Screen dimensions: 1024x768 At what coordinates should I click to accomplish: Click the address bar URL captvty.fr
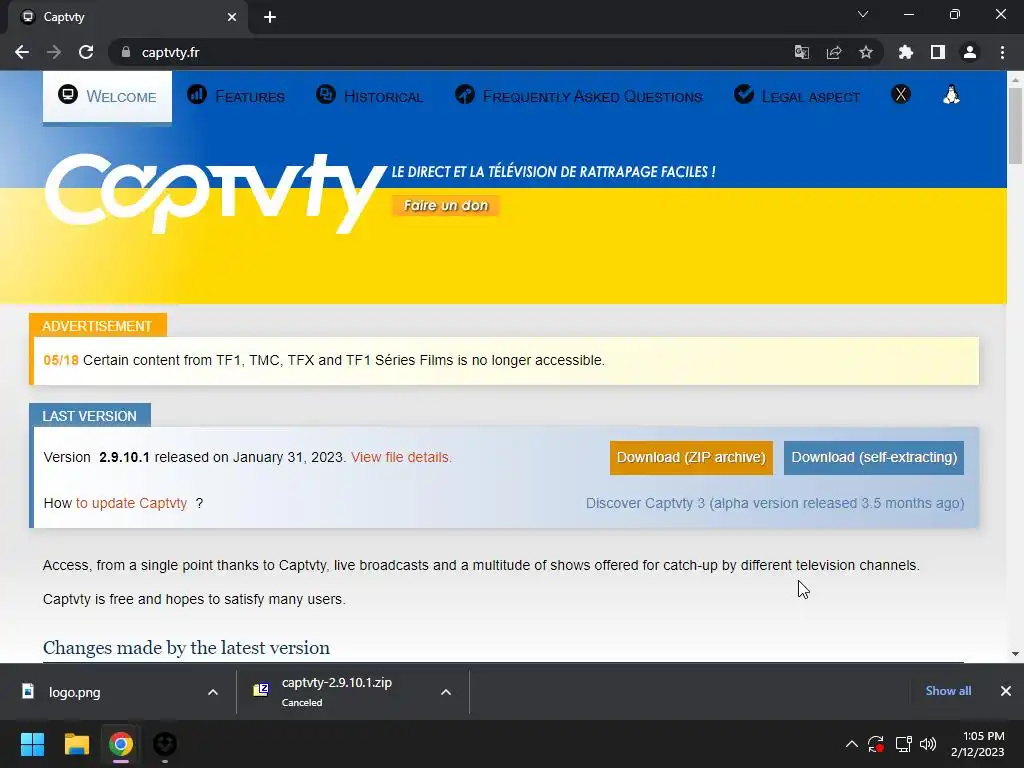[170, 52]
